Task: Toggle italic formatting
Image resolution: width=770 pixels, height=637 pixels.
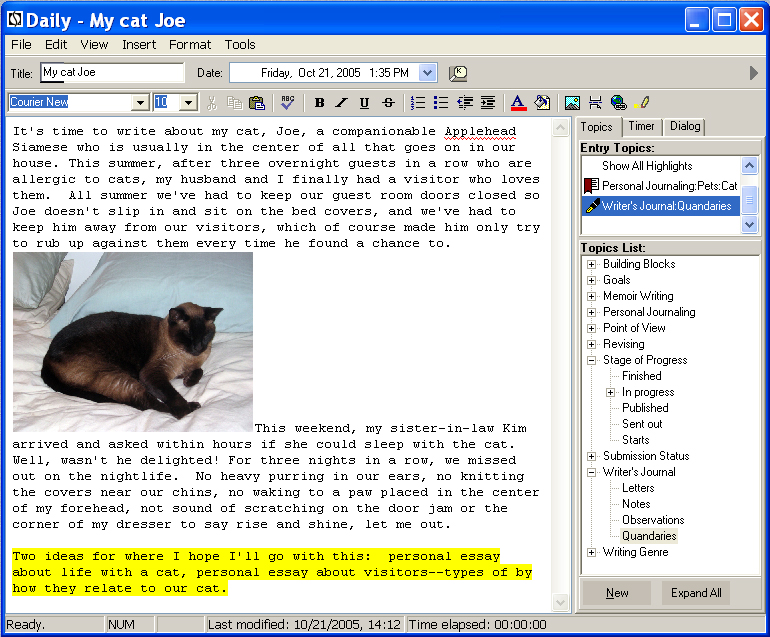Action: pos(342,102)
